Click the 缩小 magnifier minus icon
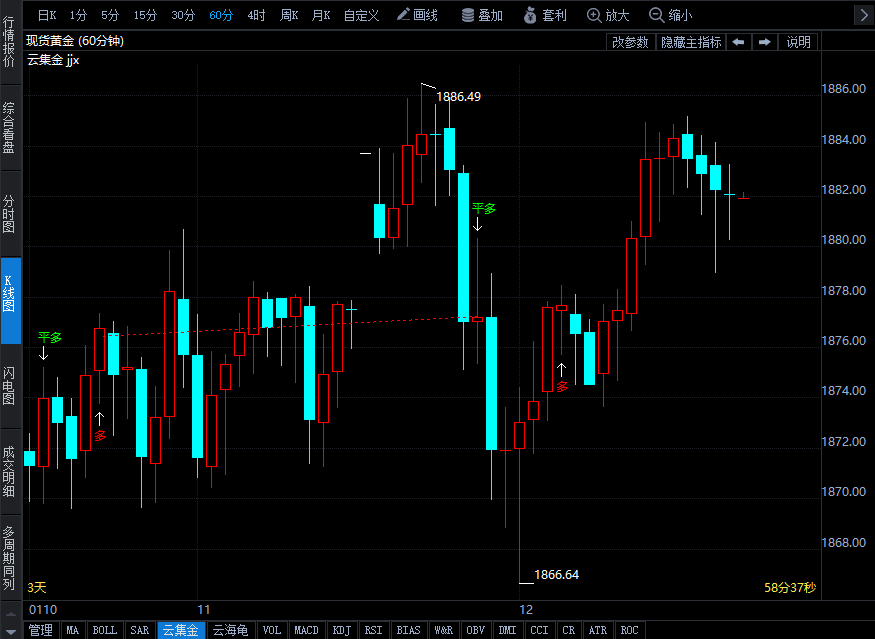This screenshot has height=639, width=875. point(657,15)
